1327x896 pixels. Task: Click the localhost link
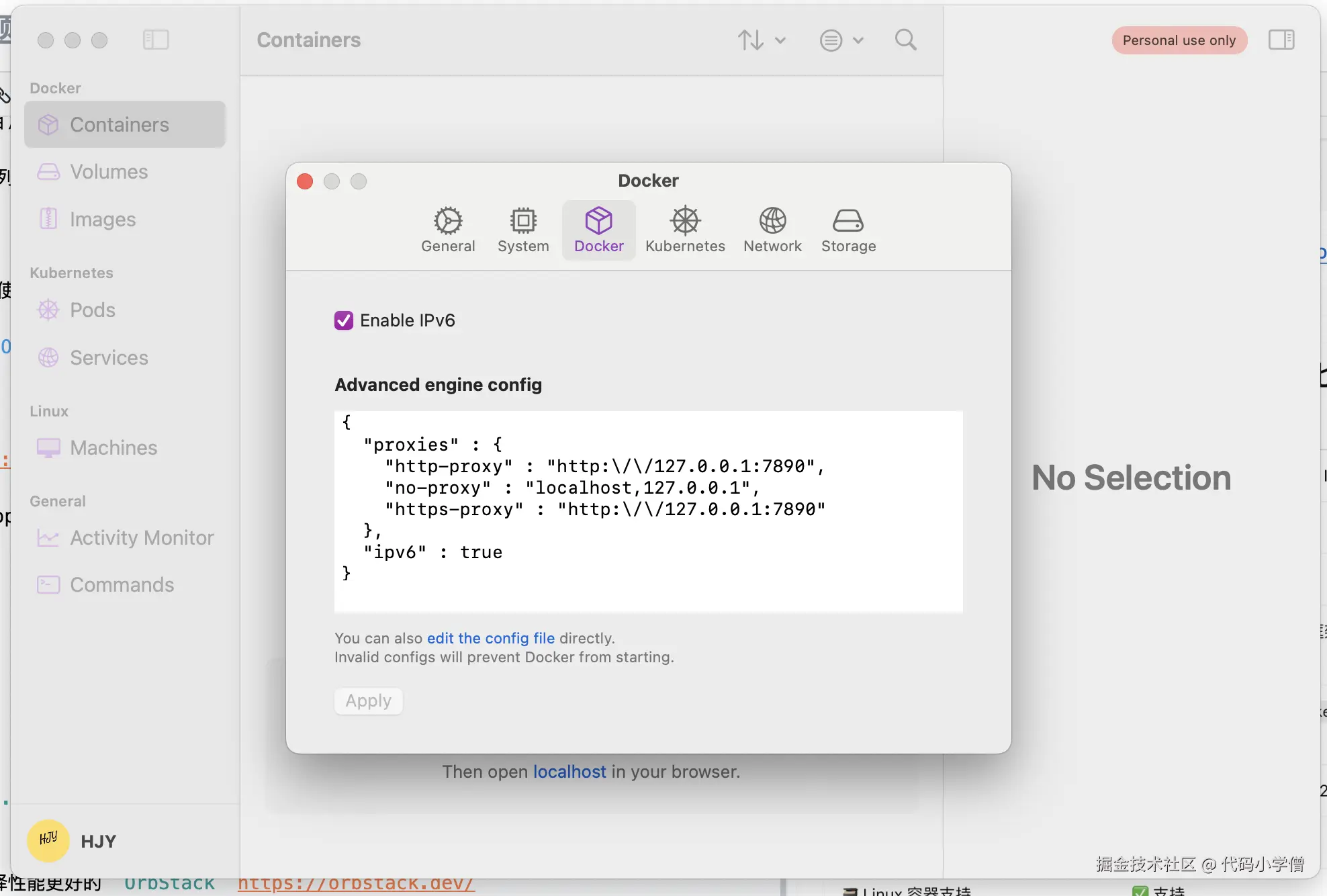tap(569, 772)
